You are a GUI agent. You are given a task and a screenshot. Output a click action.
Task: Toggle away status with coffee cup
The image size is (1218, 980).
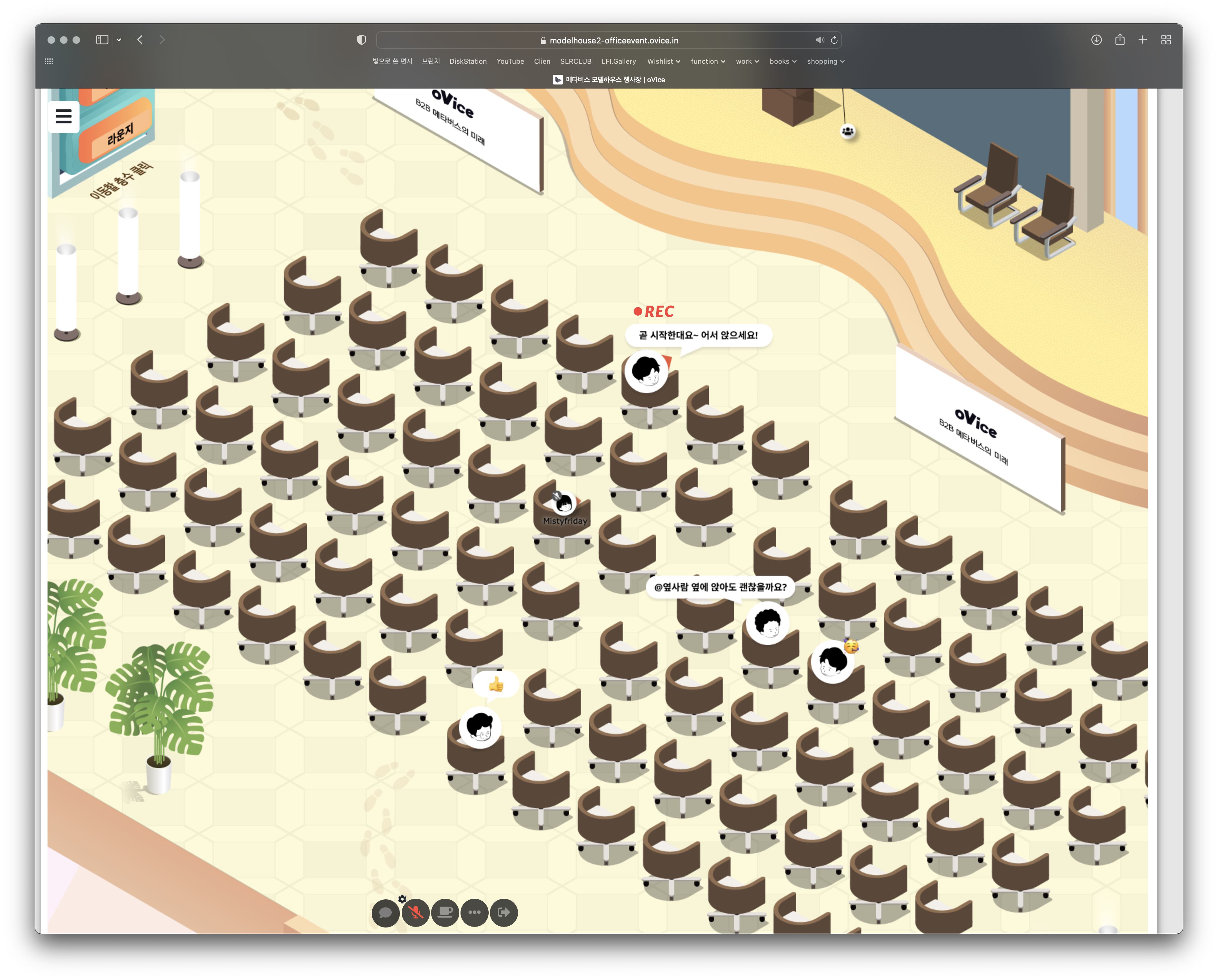[x=445, y=913]
